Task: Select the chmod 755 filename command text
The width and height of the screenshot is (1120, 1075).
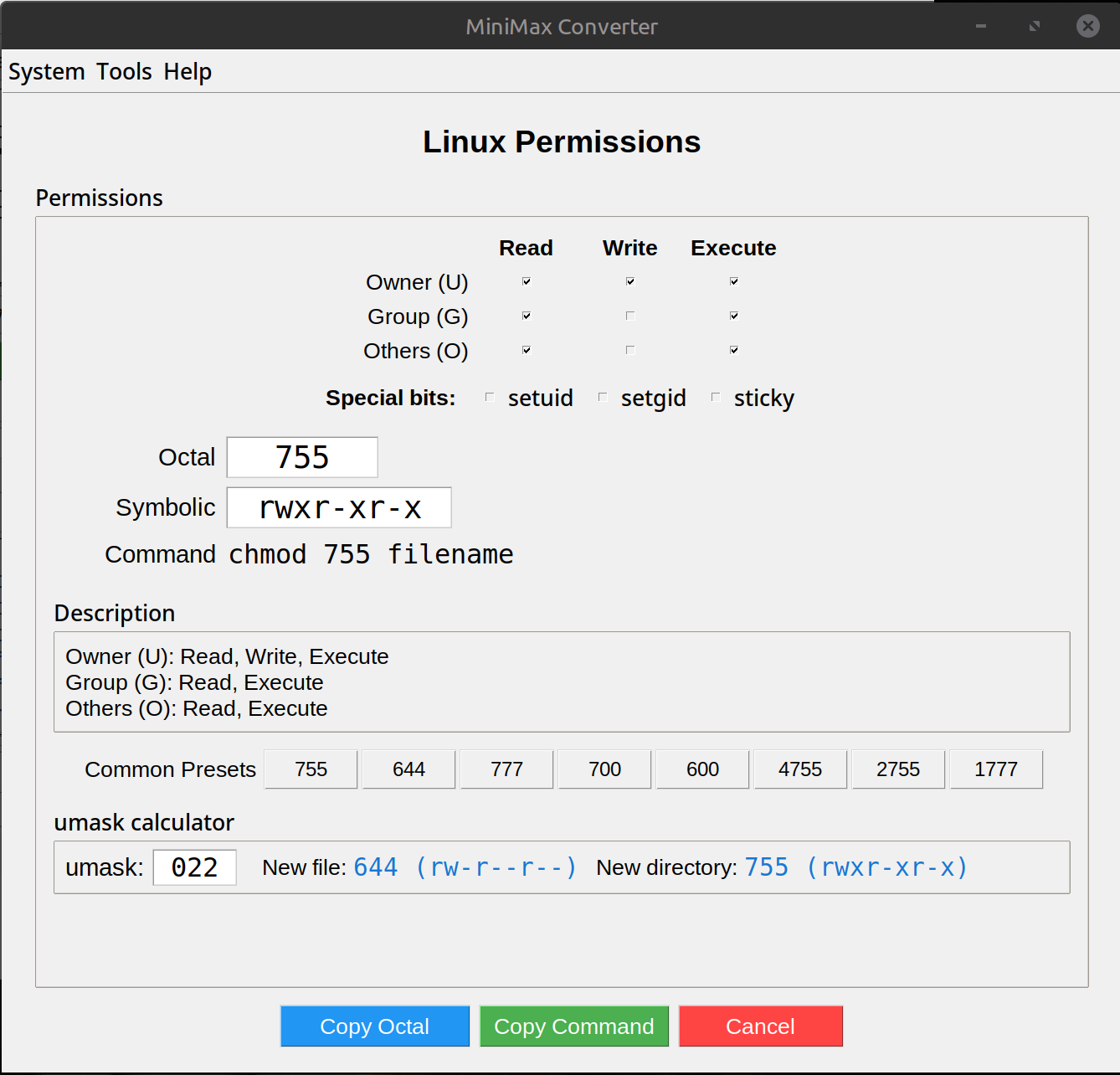Action: point(371,554)
